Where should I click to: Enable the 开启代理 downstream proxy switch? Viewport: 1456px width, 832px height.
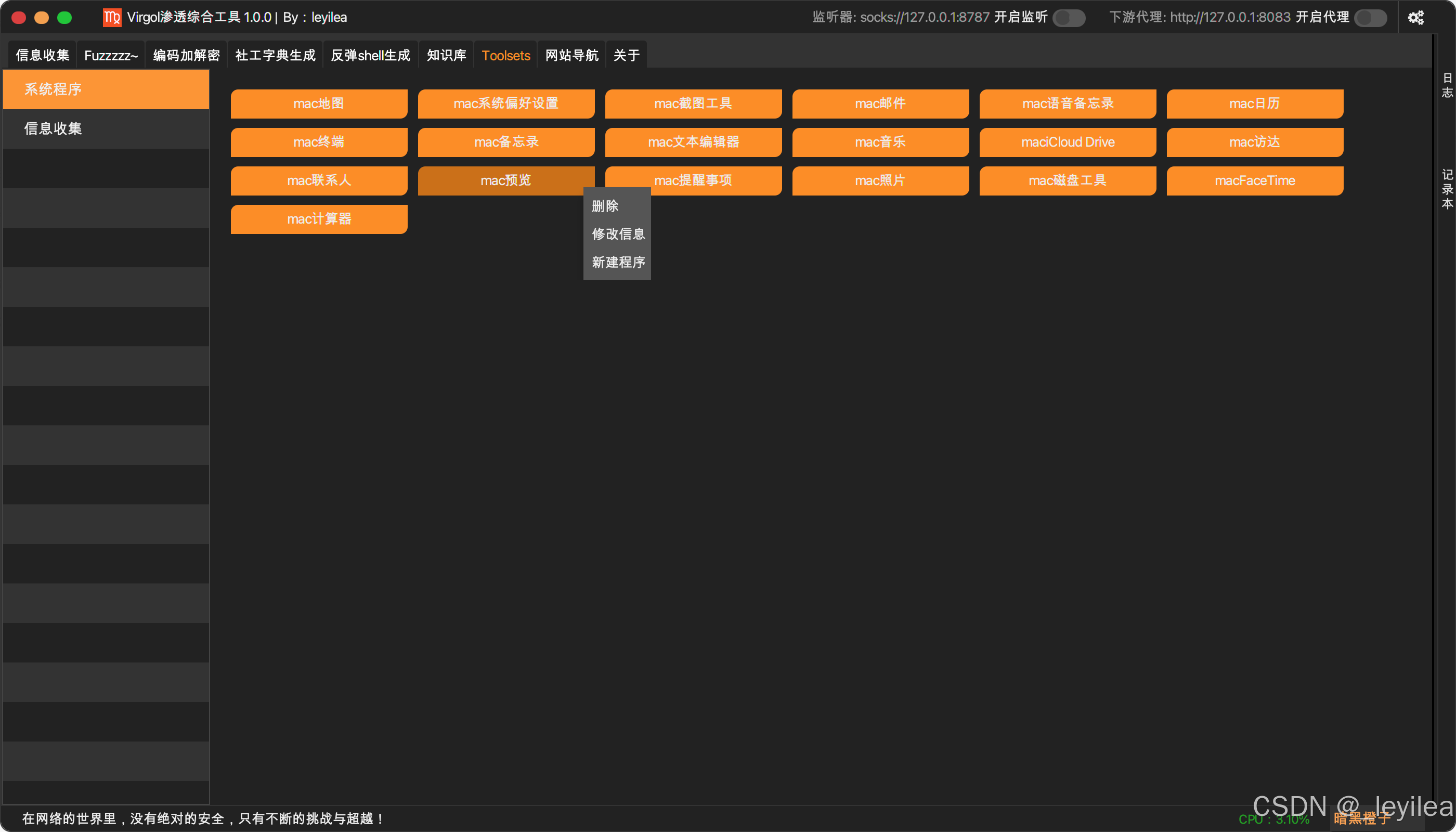[x=1370, y=18]
